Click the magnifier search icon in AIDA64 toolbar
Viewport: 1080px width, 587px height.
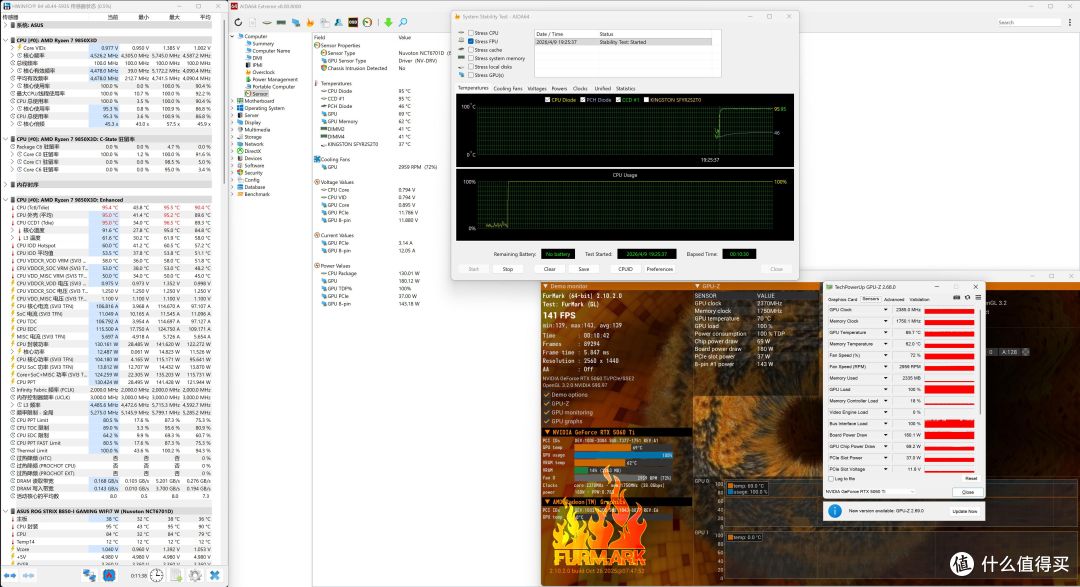pos(403,23)
